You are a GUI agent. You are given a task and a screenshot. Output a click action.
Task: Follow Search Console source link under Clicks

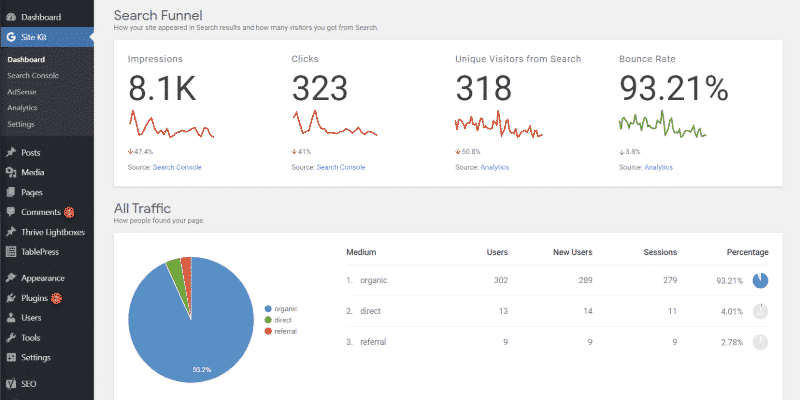(x=341, y=167)
